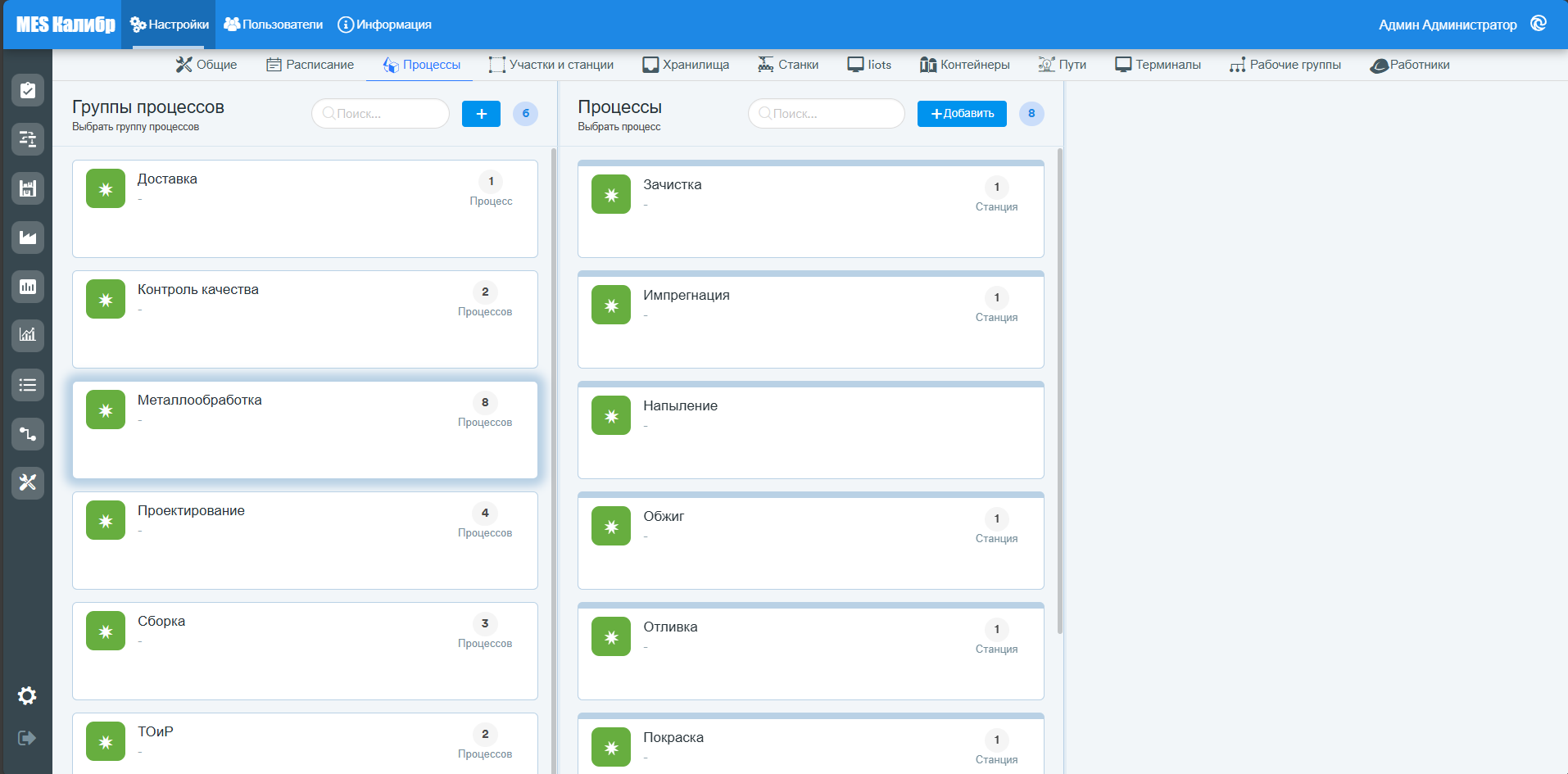Viewport: 1568px width, 774px height.
Task: Click the process groups list scrollbar
Action: coord(555,460)
